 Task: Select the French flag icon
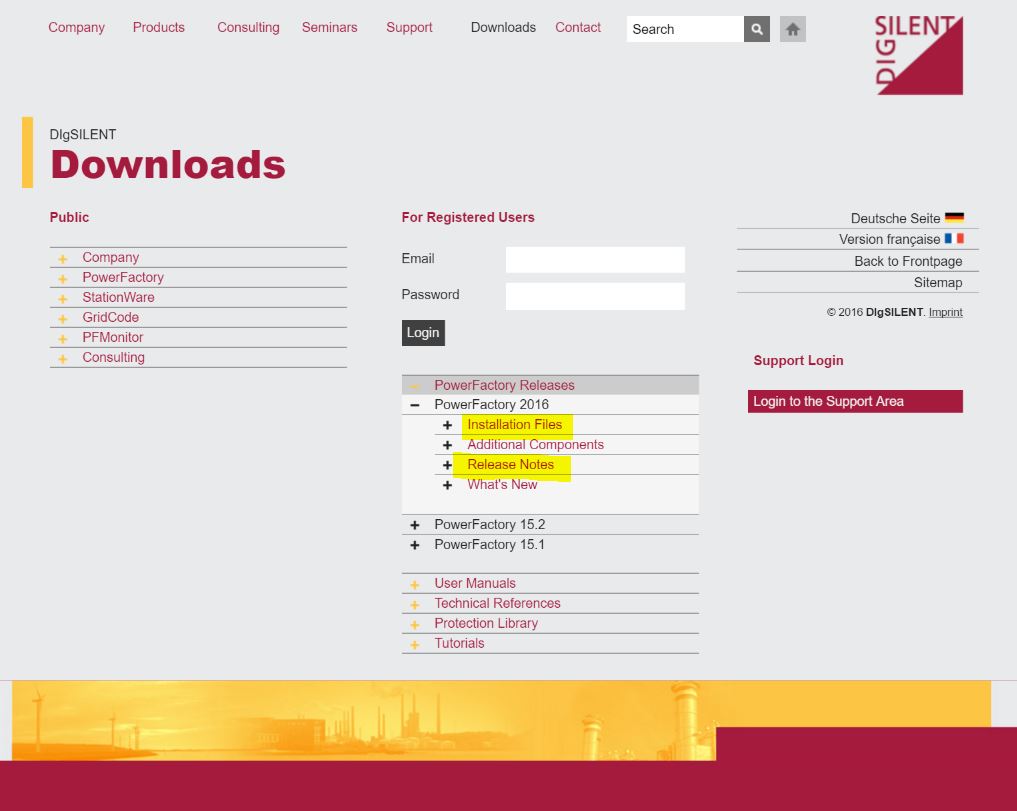coord(954,239)
